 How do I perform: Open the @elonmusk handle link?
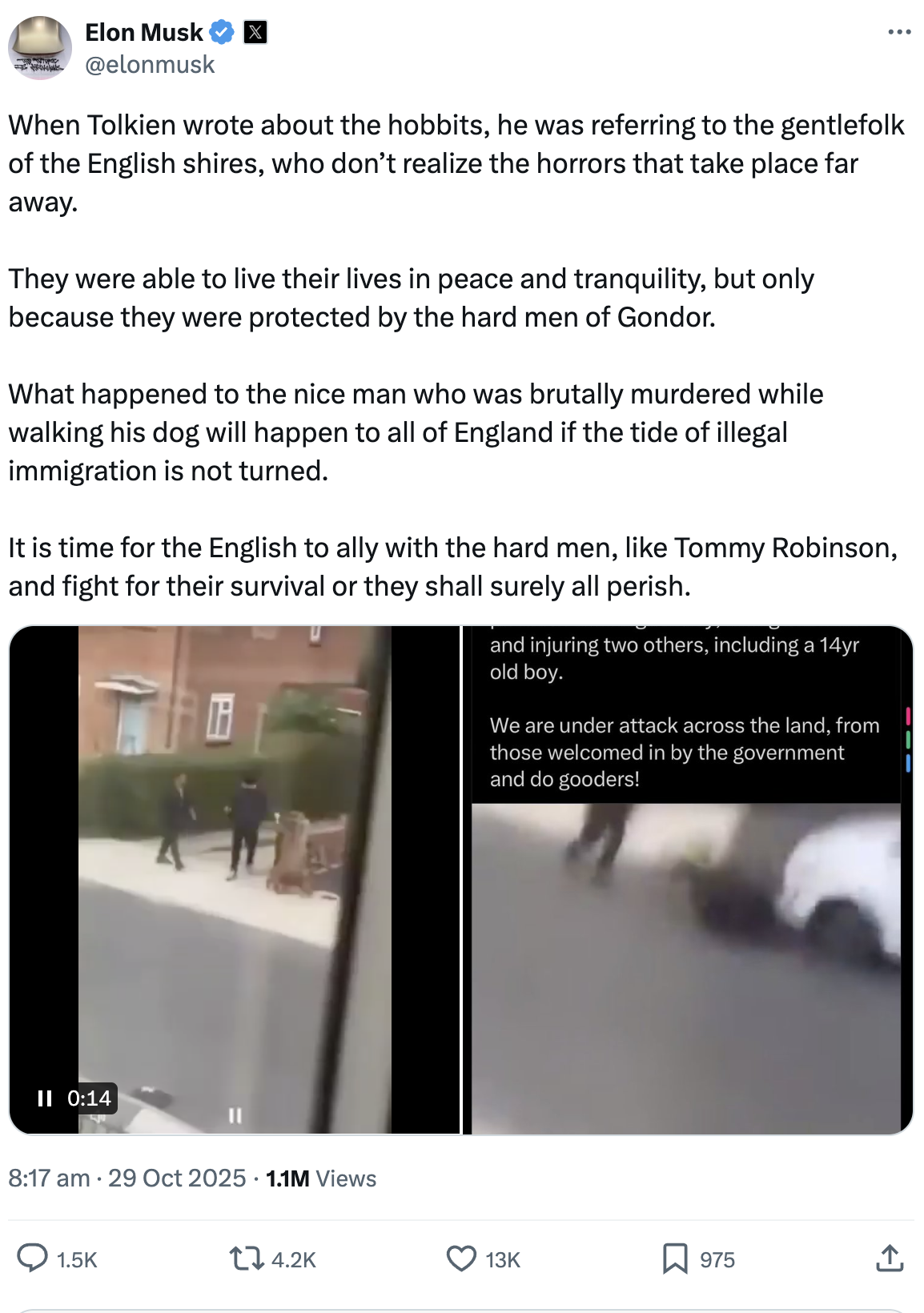(150, 64)
